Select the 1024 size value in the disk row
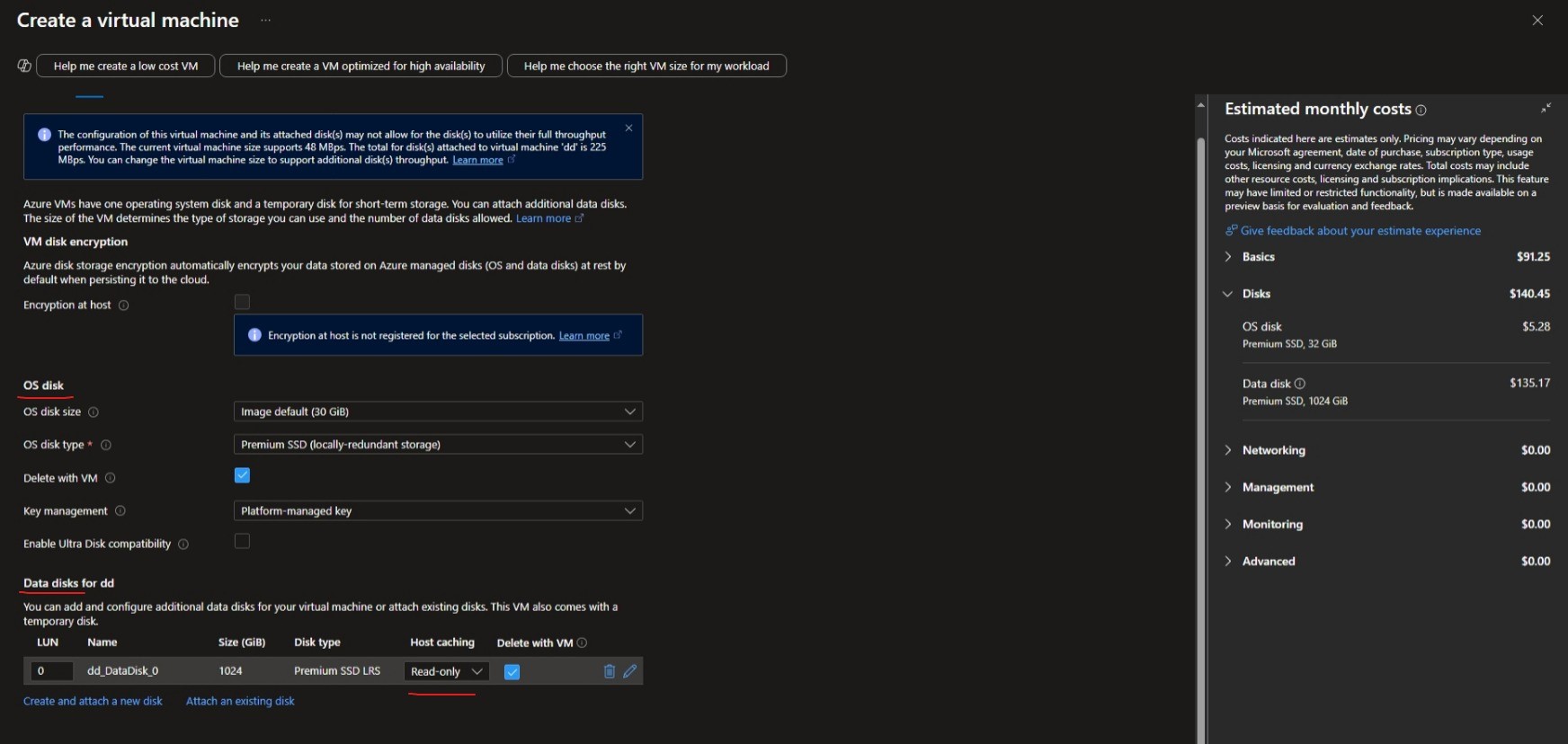 (230, 671)
